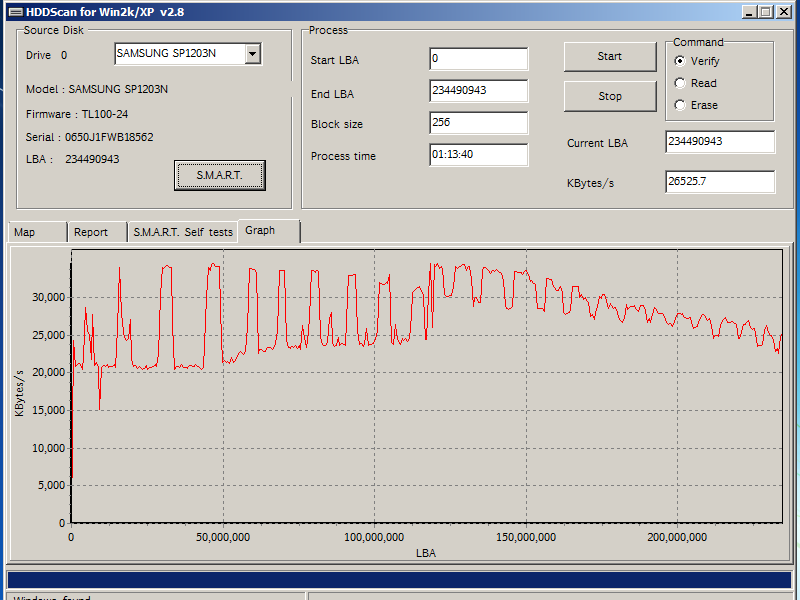Screen dimensions: 800x600
Task: Click the blue scan progress bar
Action: (x=399, y=580)
